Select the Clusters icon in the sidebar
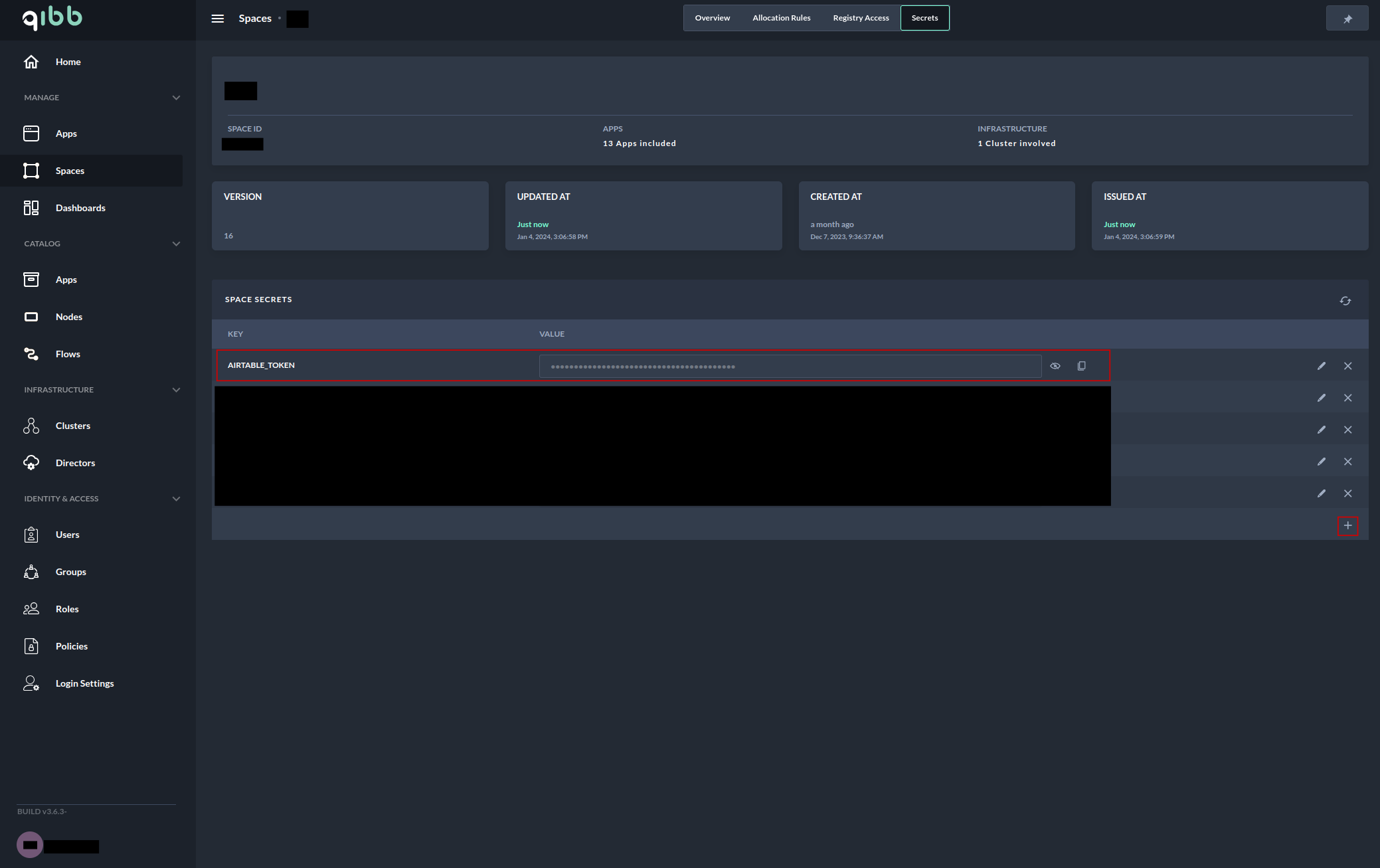The height and width of the screenshot is (868, 1380). tap(31, 426)
